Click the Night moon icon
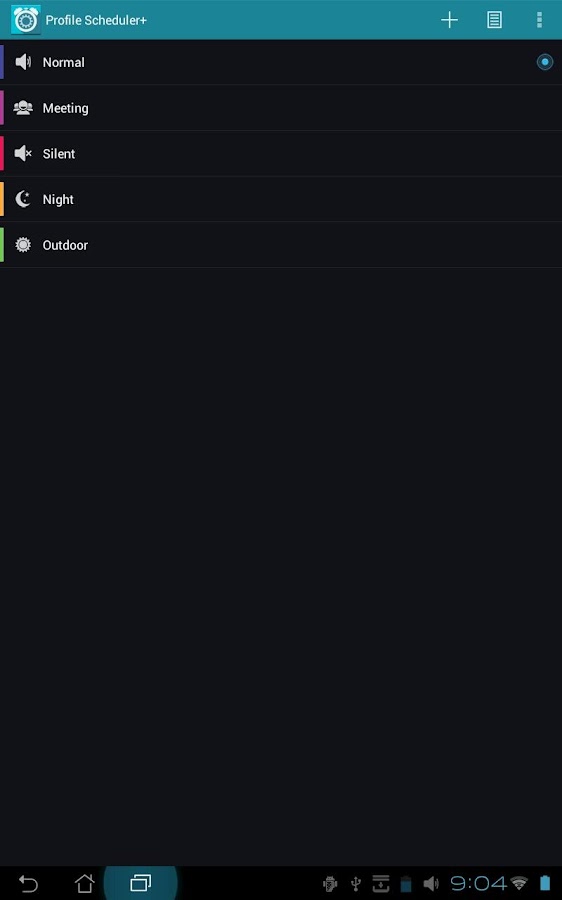 (x=23, y=199)
